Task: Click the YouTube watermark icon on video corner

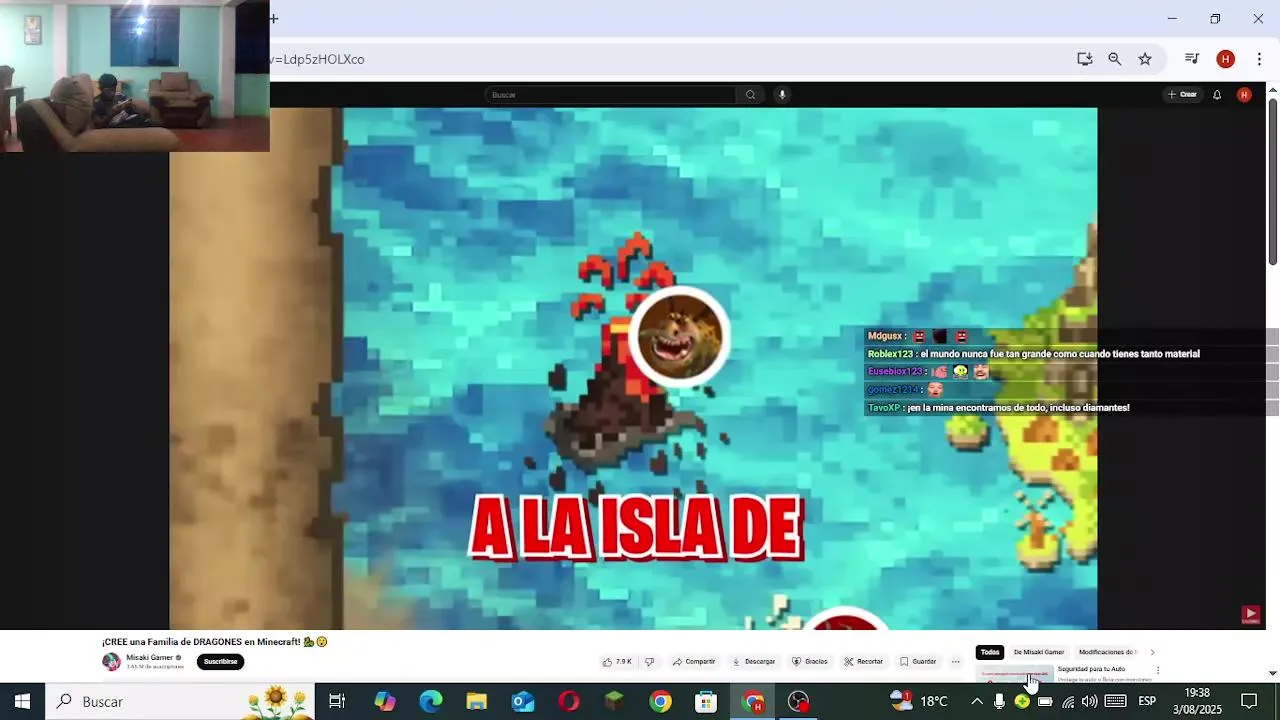Action: click(x=1250, y=614)
